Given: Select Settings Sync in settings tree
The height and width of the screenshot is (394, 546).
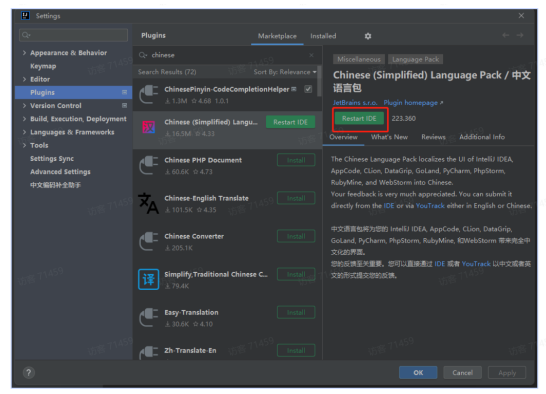Looking at the screenshot, I should tap(52, 159).
